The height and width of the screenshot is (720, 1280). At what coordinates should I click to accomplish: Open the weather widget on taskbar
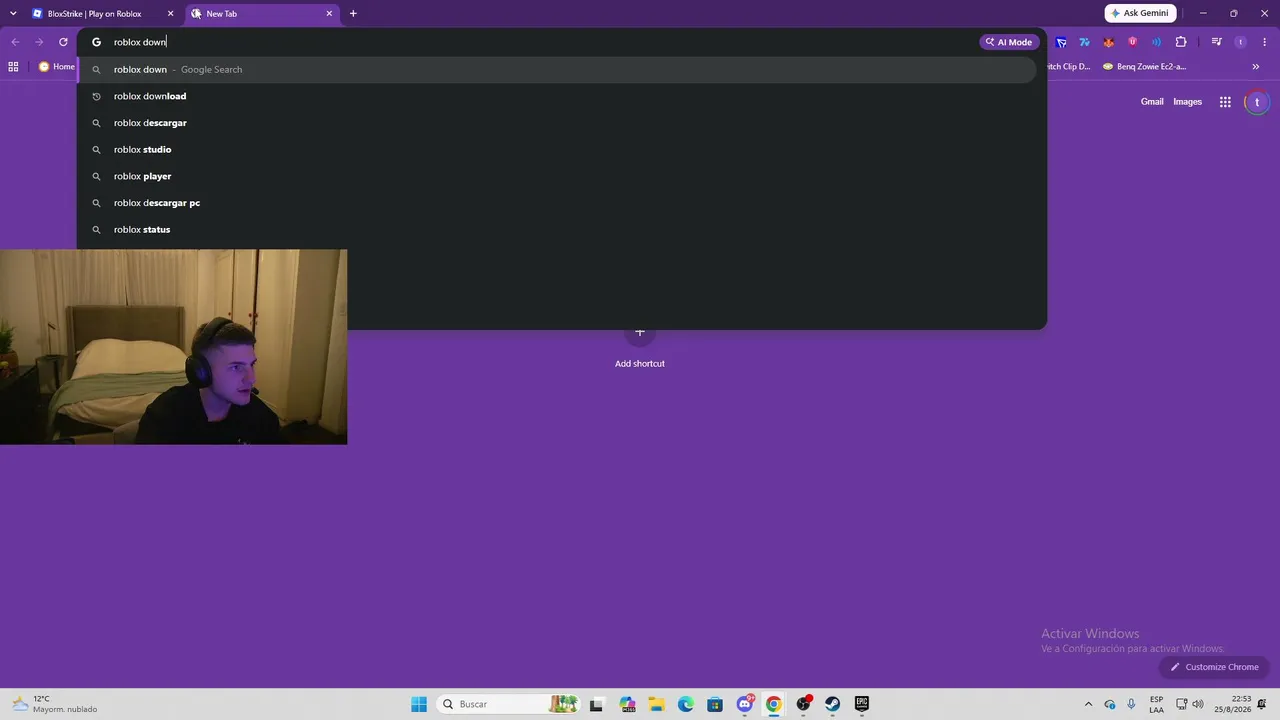pos(55,704)
